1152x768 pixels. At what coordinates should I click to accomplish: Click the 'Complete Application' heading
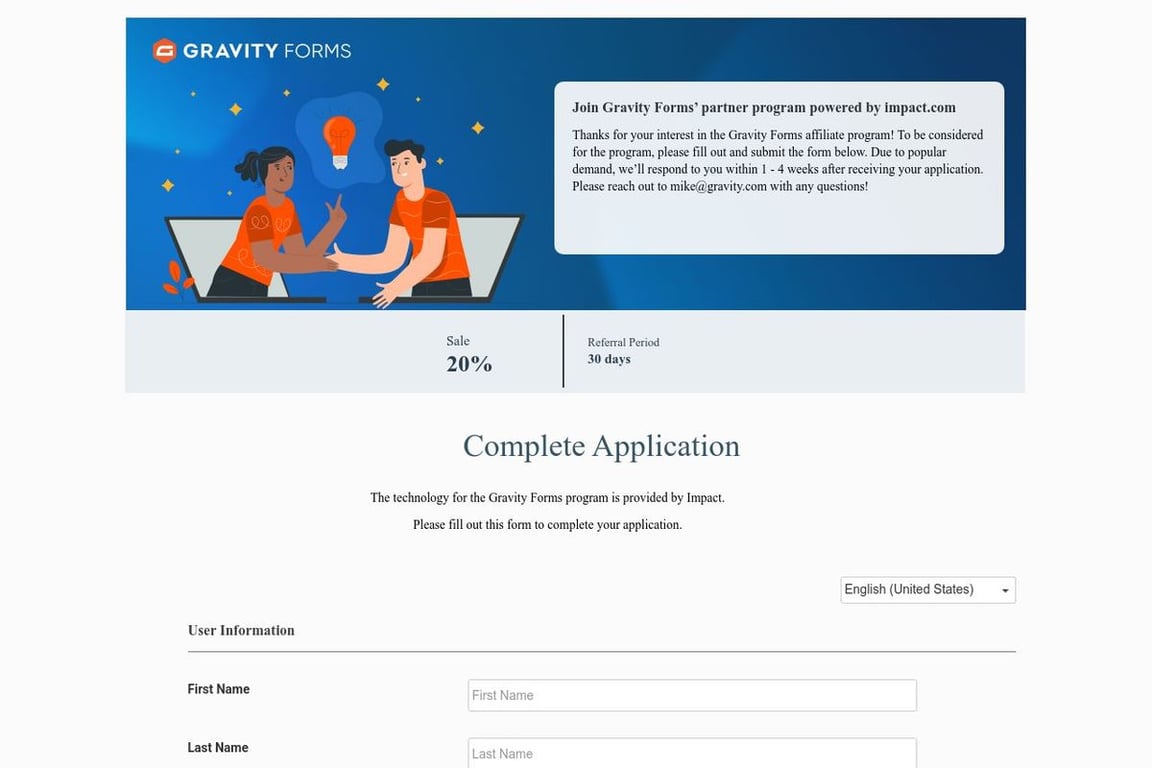601,446
